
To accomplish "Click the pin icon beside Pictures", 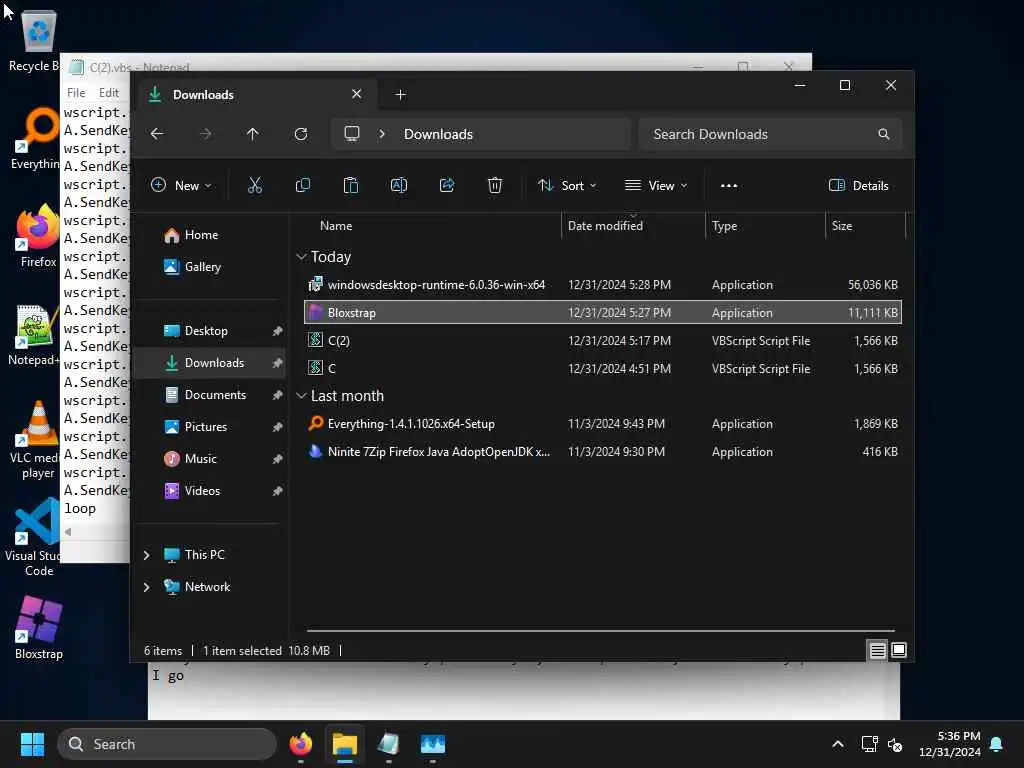I will pos(278,427).
